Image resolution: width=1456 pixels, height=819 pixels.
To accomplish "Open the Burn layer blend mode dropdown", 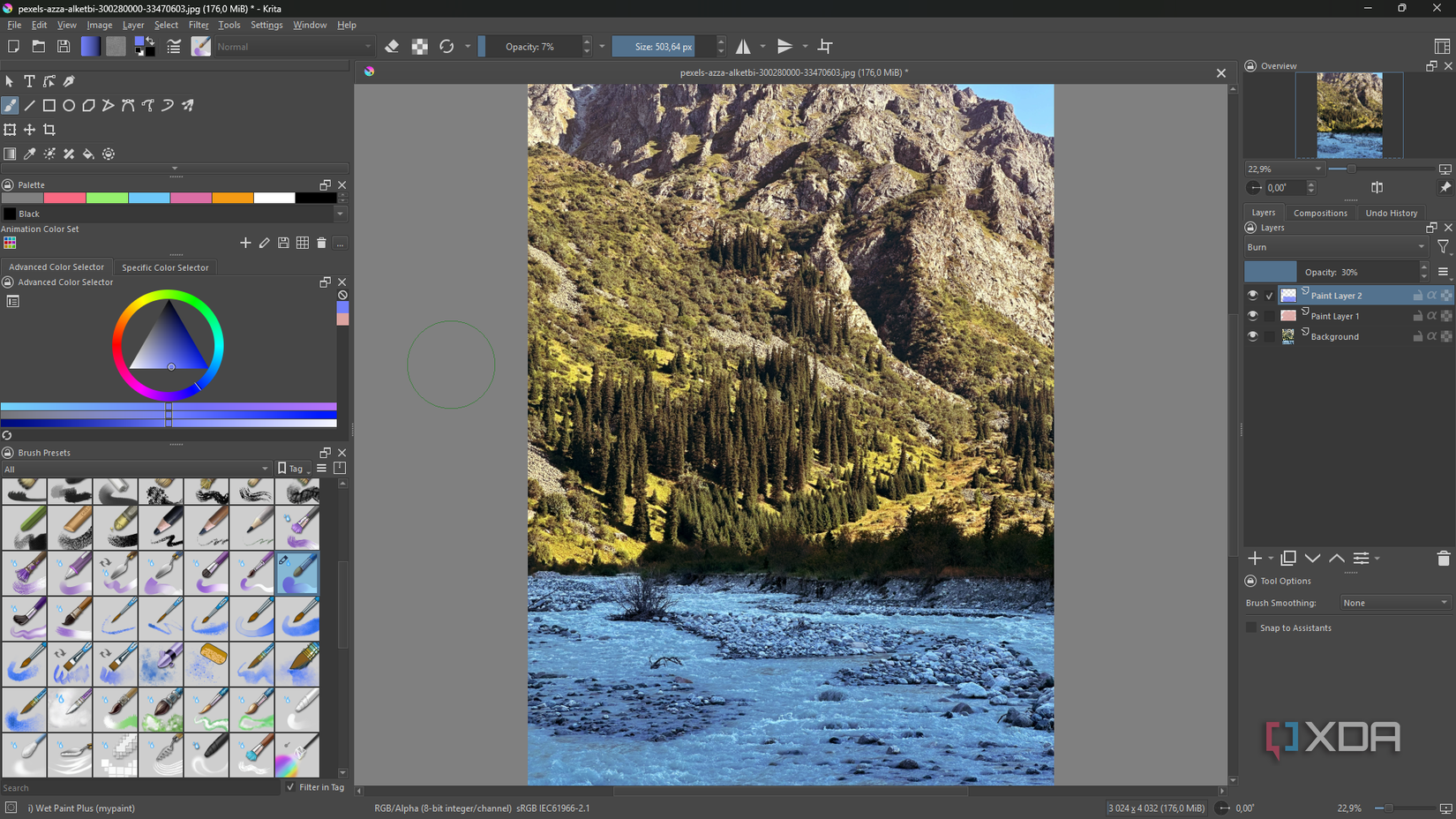I will pyautogui.click(x=1336, y=247).
